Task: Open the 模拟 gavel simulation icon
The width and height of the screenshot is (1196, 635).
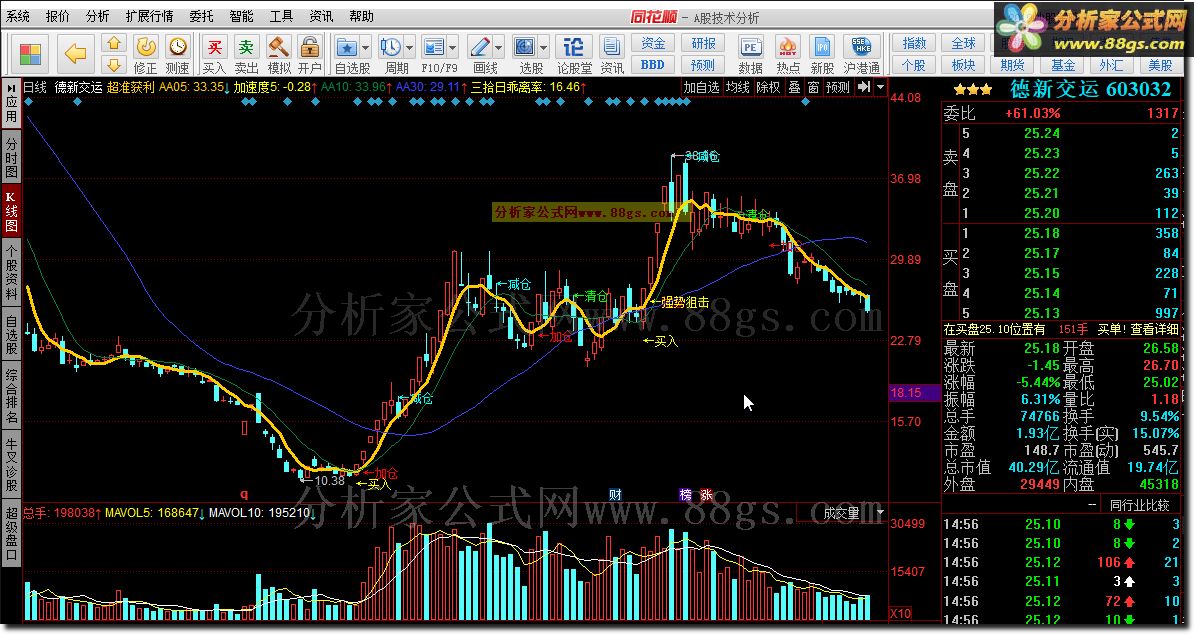Action: [278, 47]
